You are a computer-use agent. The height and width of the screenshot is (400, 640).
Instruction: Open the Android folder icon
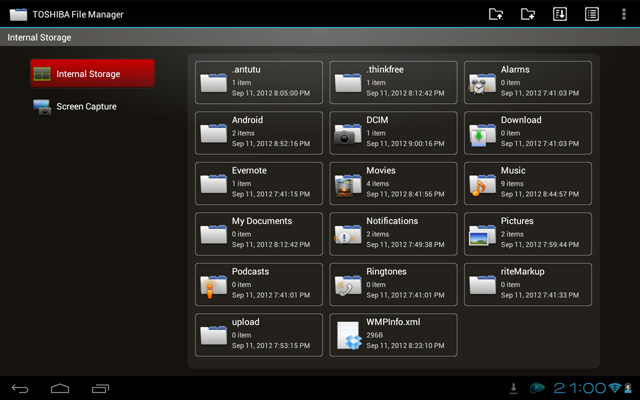pyautogui.click(x=213, y=133)
